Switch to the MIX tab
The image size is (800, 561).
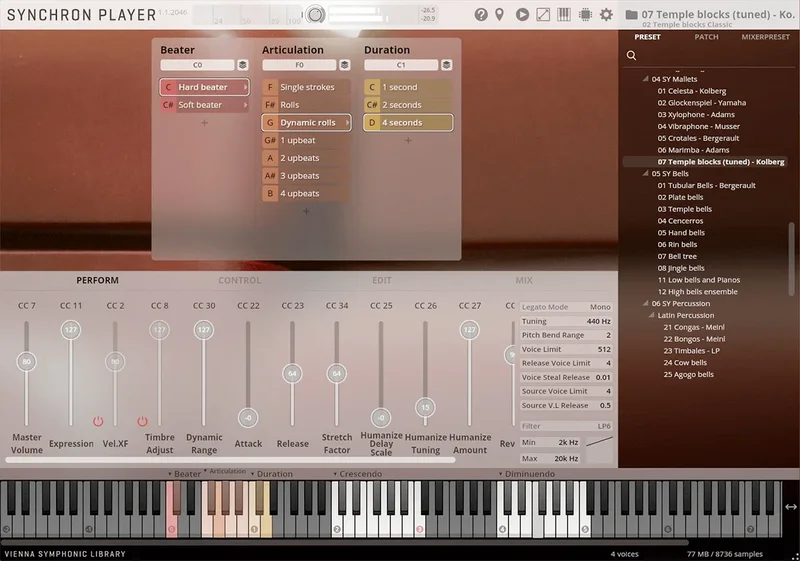click(524, 280)
